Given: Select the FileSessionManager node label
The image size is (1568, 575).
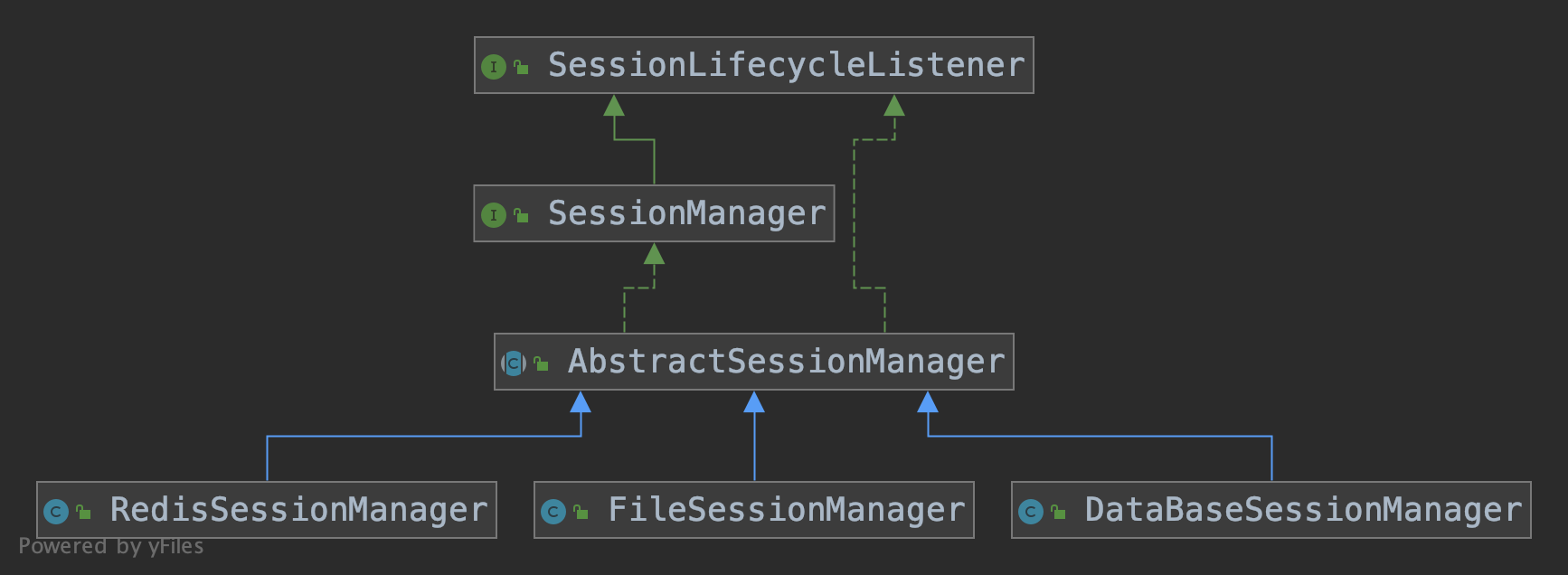Looking at the screenshot, I should 786,510.
